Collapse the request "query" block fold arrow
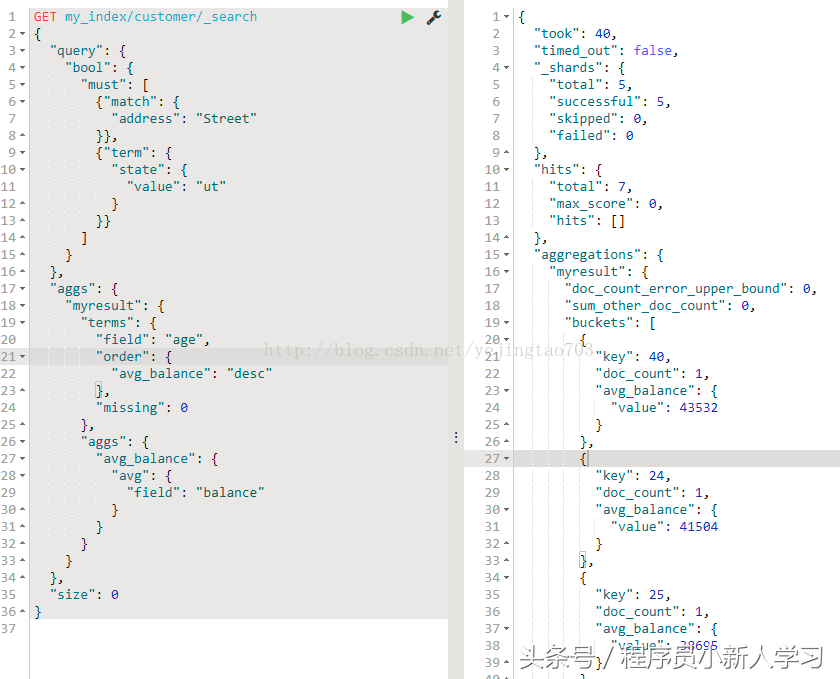 point(22,51)
